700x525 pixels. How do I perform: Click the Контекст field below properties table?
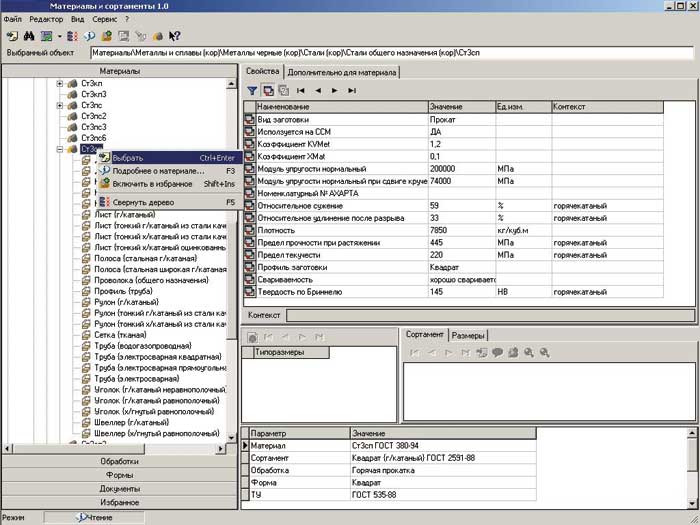click(x=490, y=316)
